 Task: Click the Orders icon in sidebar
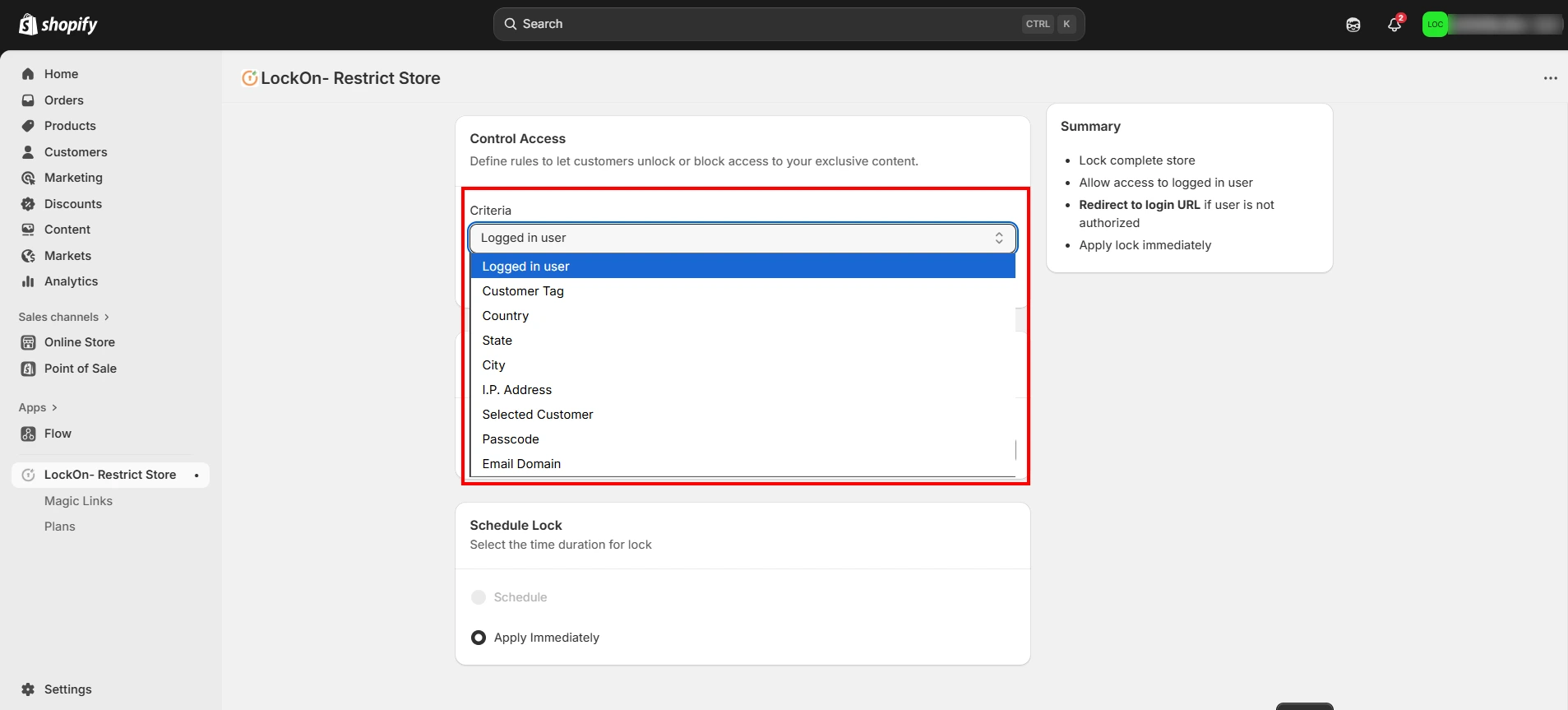coord(28,100)
